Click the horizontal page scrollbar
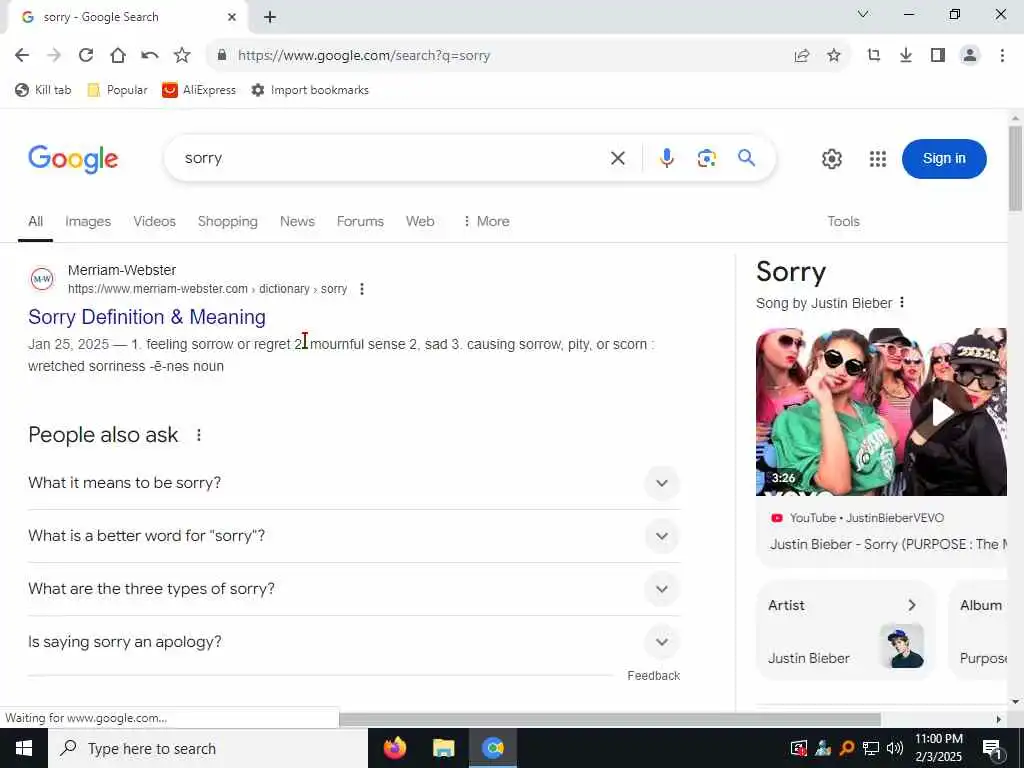1024x768 pixels. pyautogui.click(x=610, y=719)
